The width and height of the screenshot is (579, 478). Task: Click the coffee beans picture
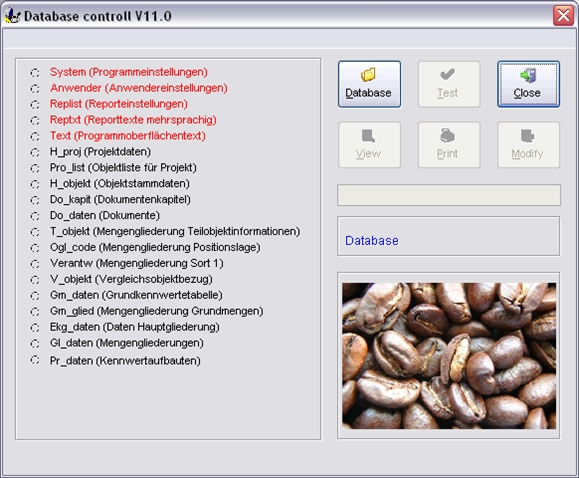tap(449, 356)
